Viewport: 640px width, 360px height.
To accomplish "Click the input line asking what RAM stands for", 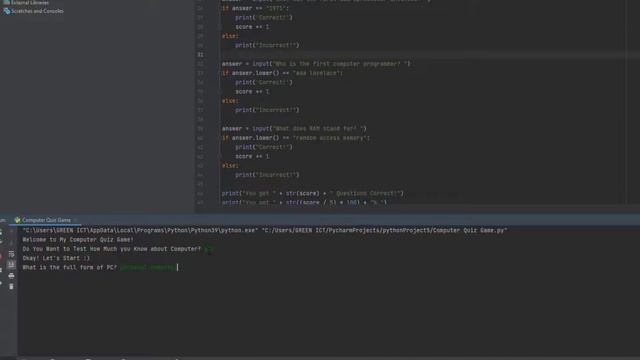I will [294, 129].
